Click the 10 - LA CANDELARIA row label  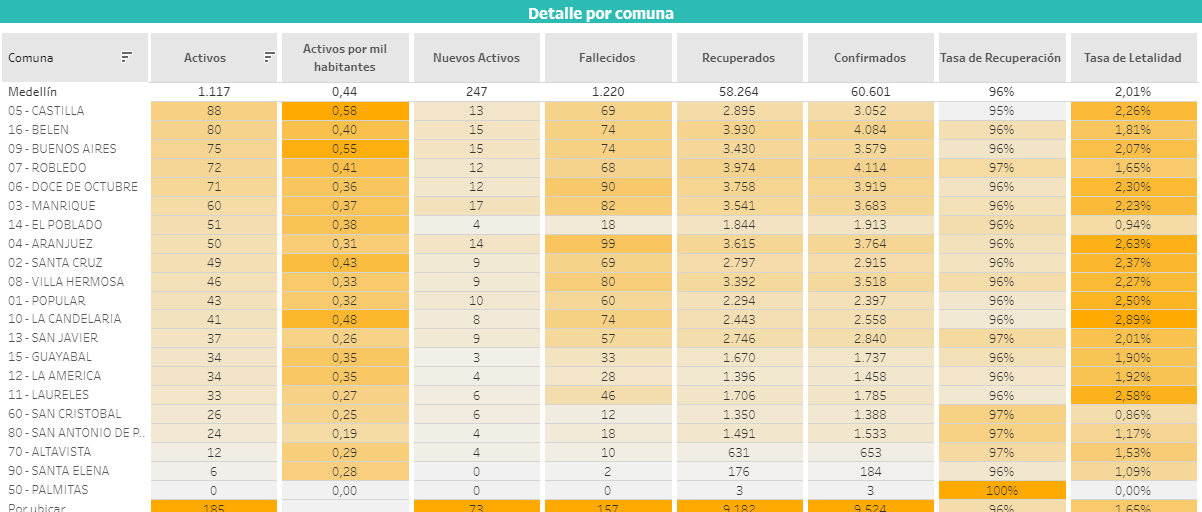click(x=65, y=319)
